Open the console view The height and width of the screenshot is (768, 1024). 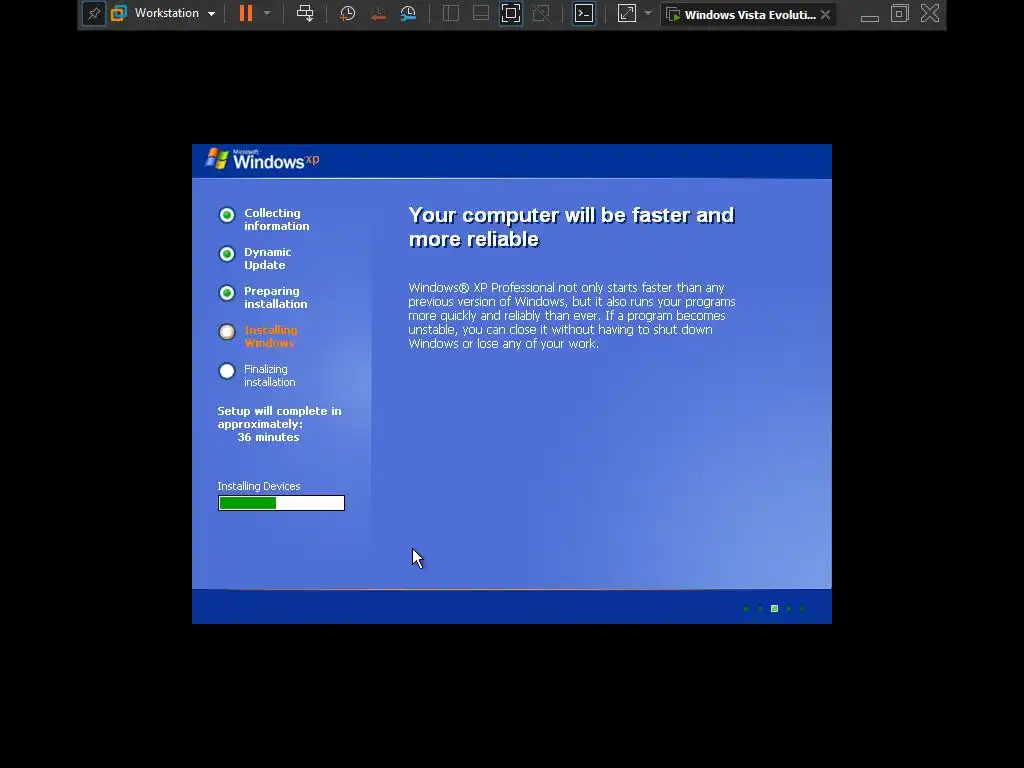click(x=584, y=13)
